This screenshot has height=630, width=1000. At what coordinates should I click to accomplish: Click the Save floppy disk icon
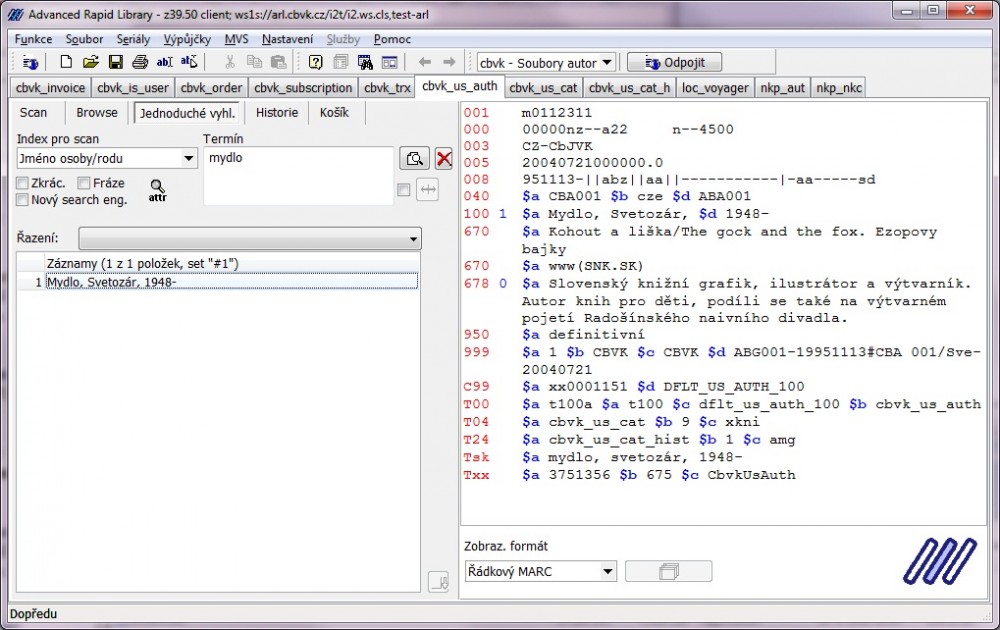click(115, 62)
